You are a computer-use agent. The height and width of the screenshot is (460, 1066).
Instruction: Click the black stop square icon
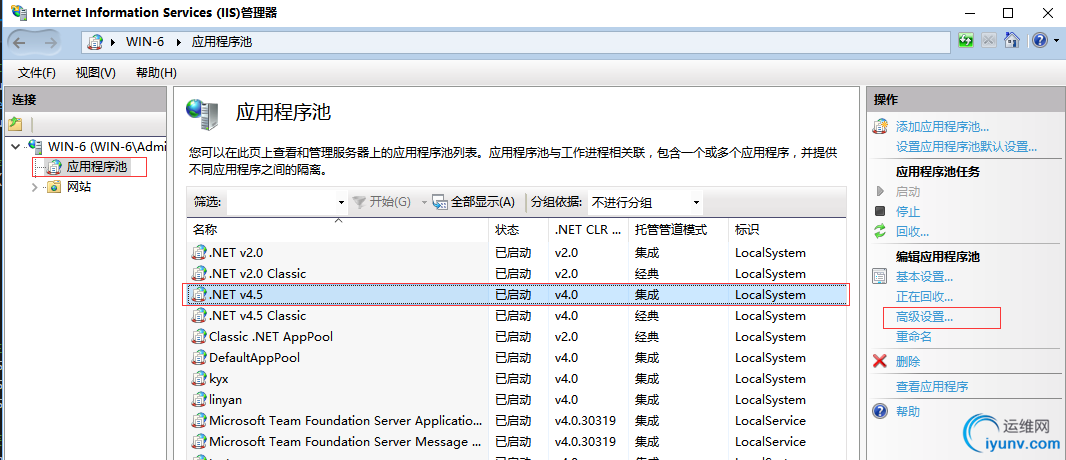[880, 212]
